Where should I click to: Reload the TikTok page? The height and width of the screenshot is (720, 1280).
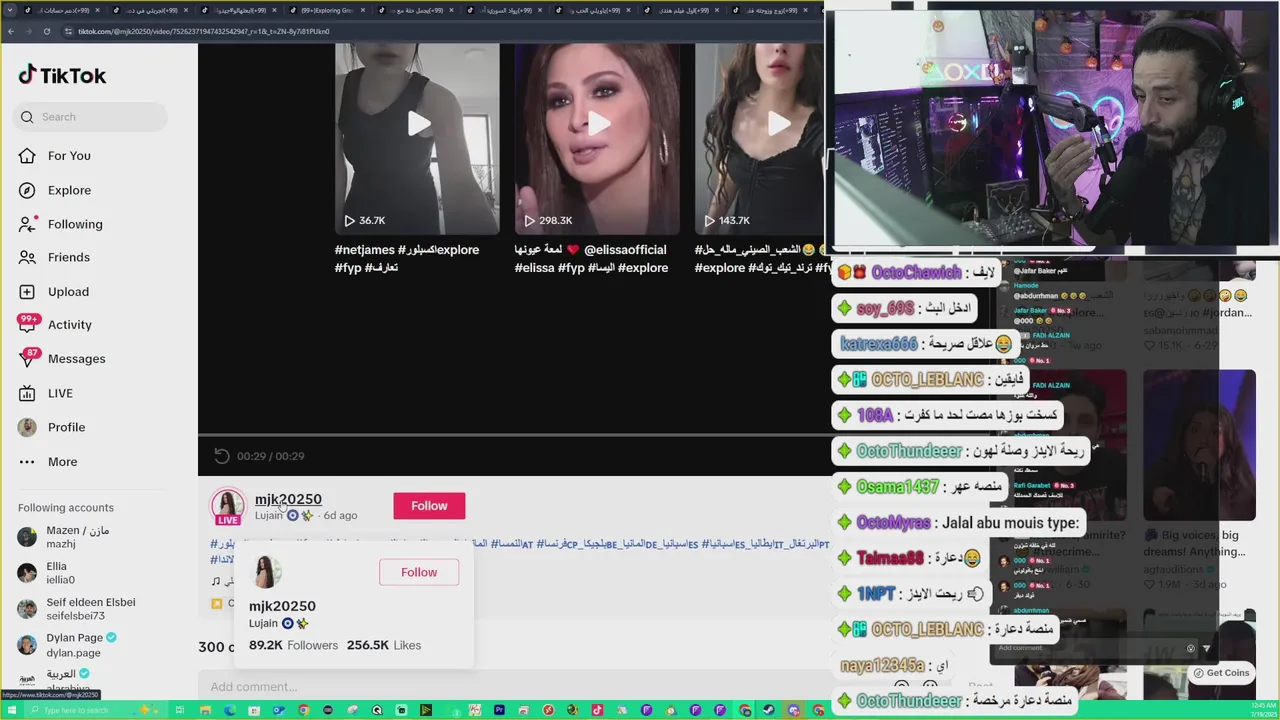point(46,31)
